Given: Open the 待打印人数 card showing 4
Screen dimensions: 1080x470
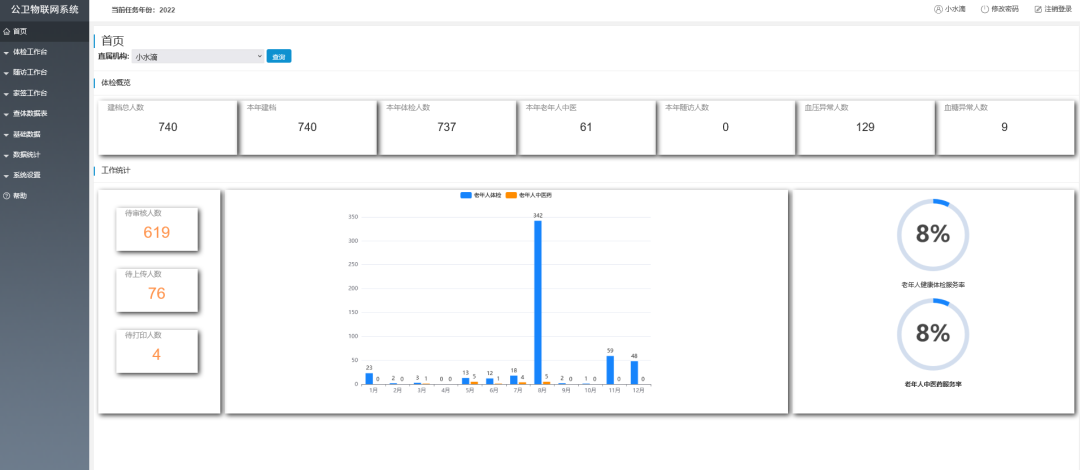Looking at the screenshot, I should [157, 351].
